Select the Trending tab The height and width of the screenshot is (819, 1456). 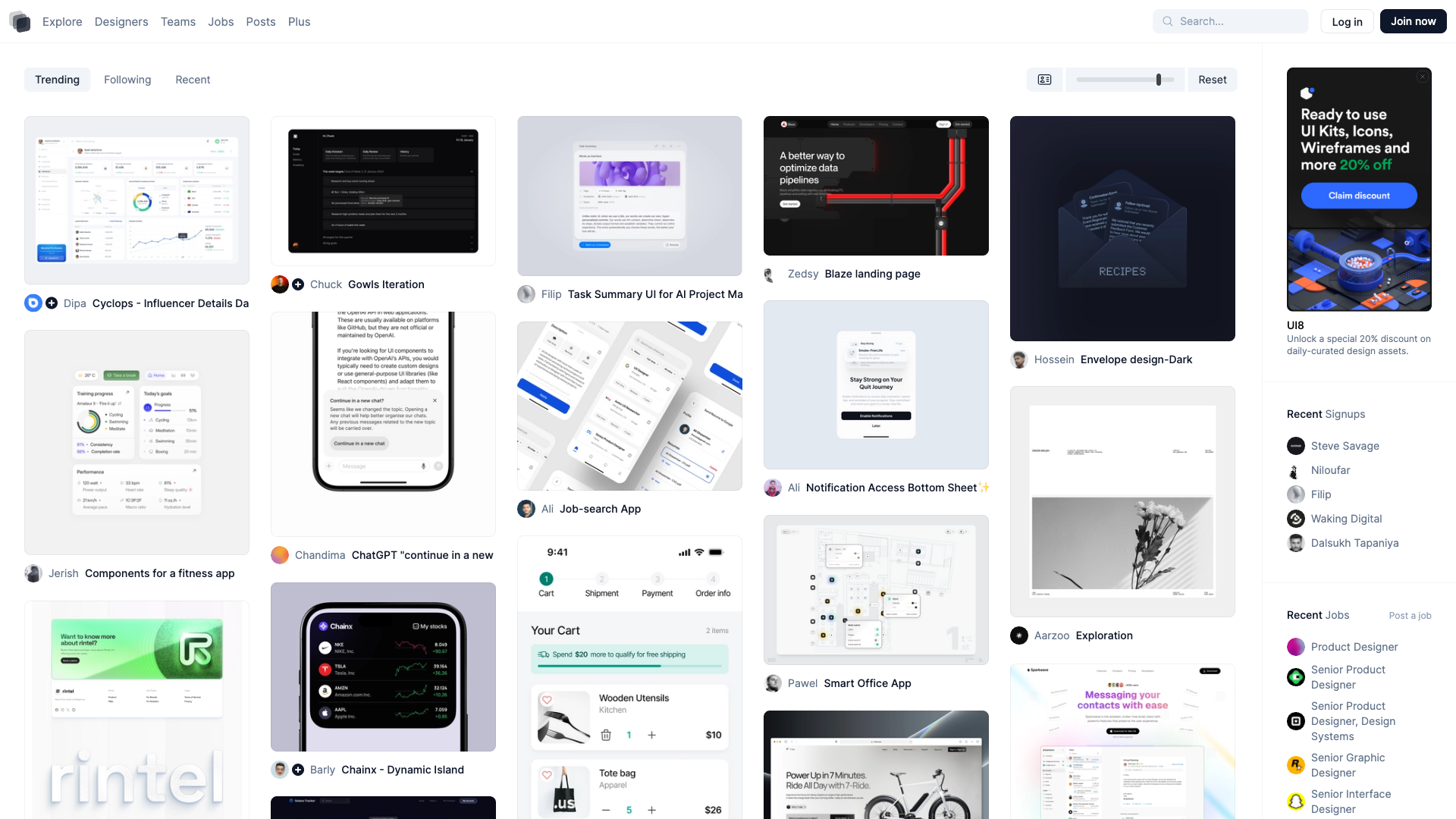point(57,79)
